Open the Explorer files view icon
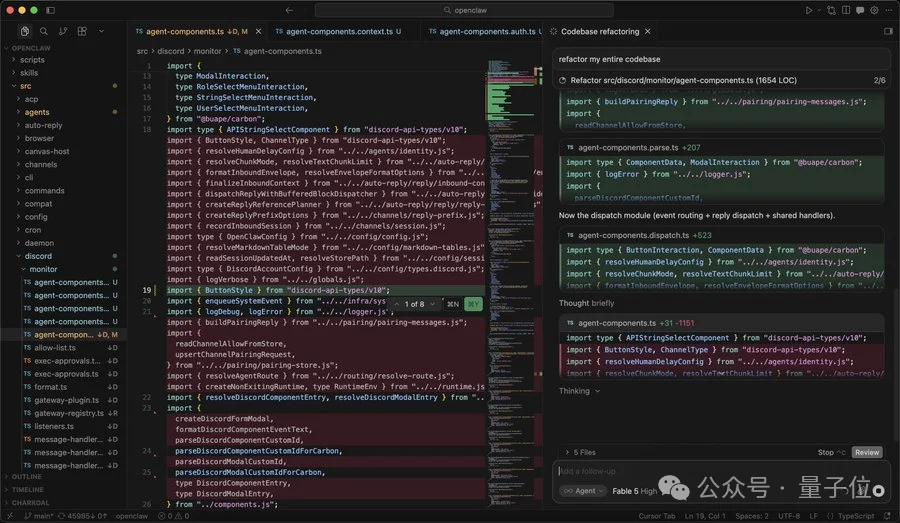 tap(24, 31)
